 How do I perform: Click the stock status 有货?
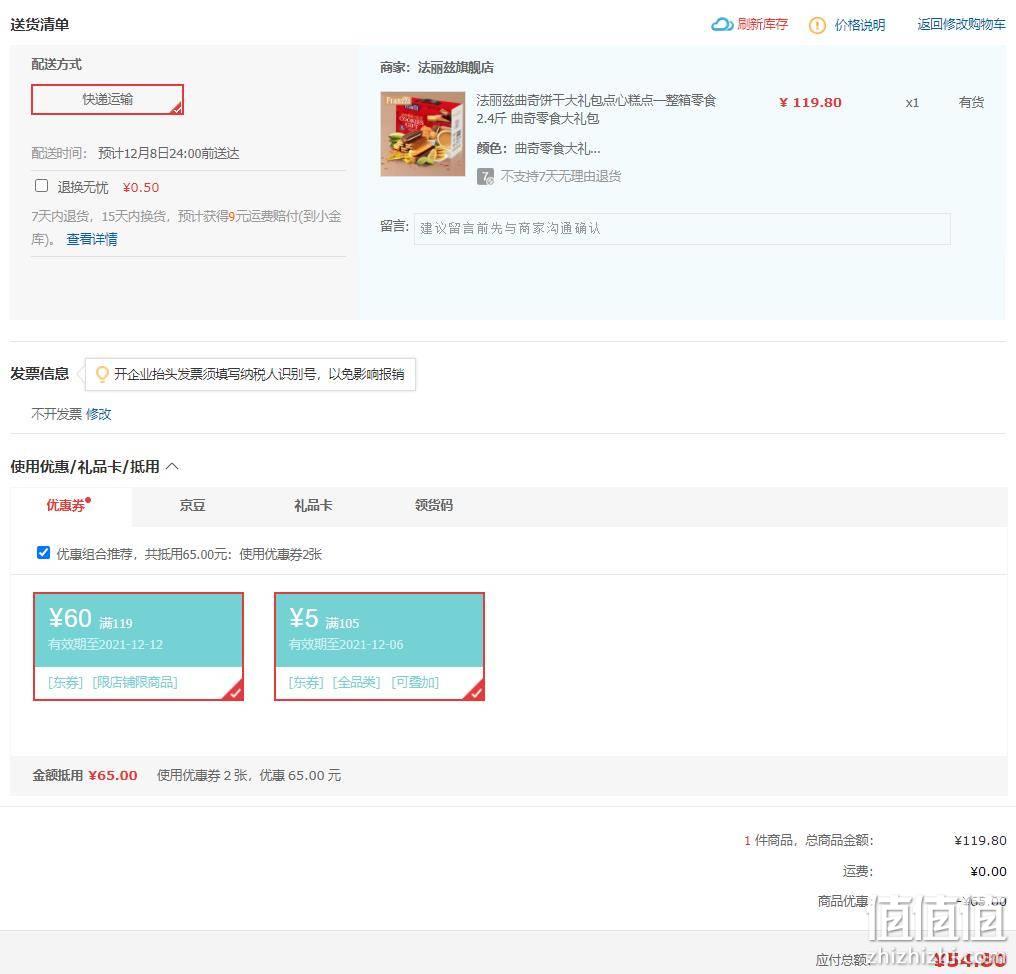point(971,102)
